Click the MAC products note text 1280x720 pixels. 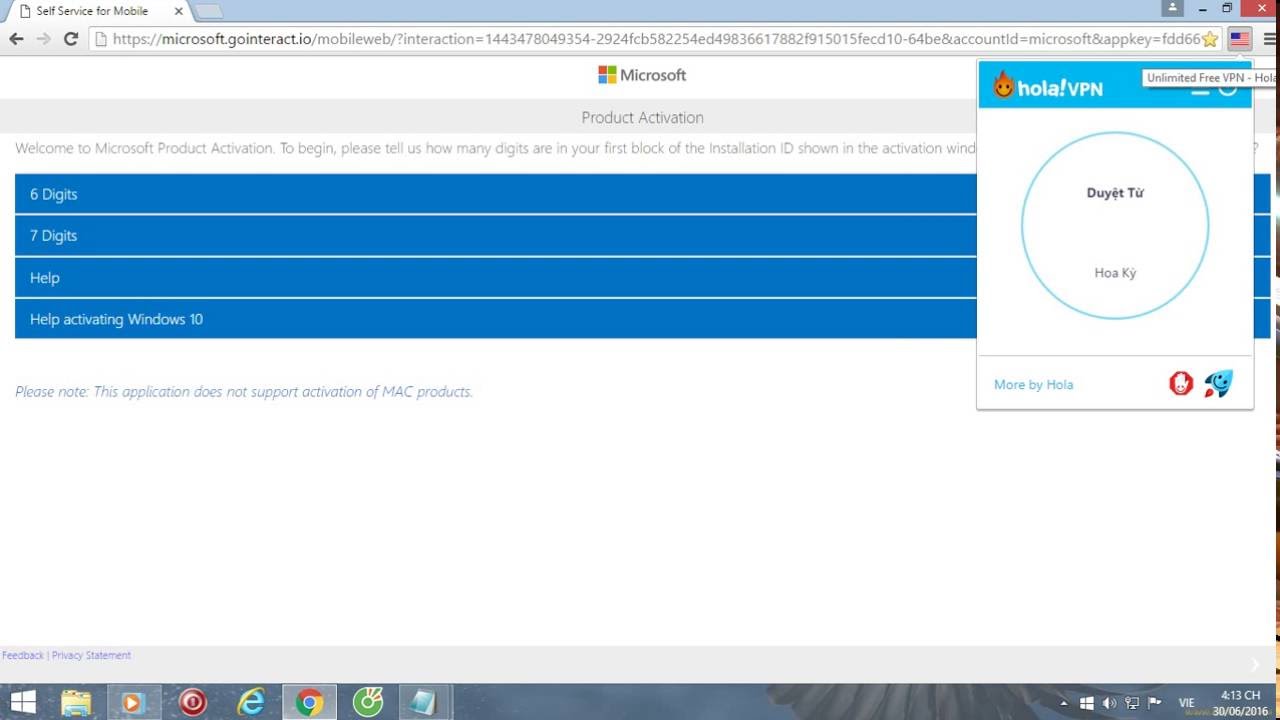[244, 391]
